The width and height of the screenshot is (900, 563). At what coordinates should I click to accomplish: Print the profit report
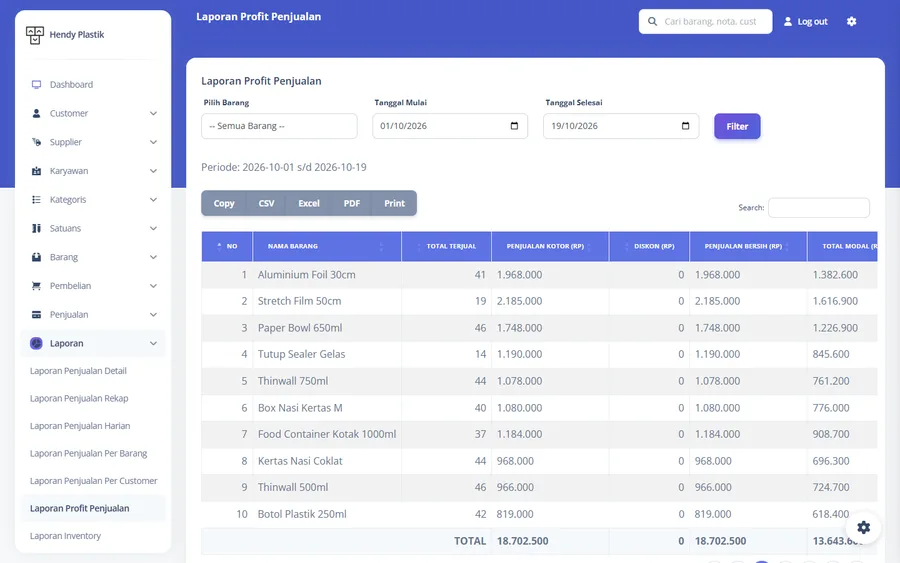click(x=394, y=203)
